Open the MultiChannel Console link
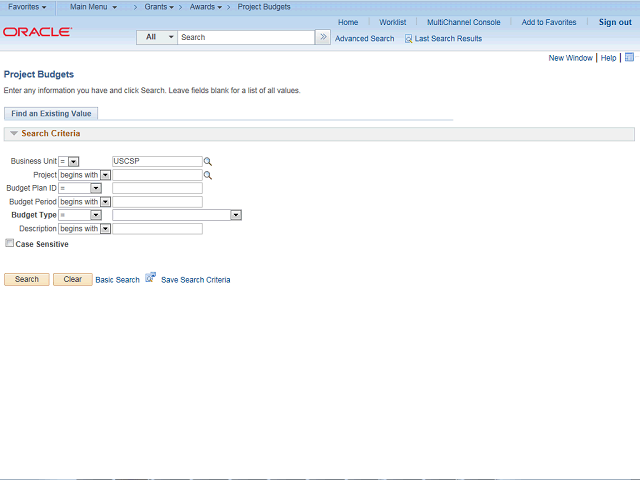Image resolution: width=640 pixels, height=480 pixels. tap(464, 22)
